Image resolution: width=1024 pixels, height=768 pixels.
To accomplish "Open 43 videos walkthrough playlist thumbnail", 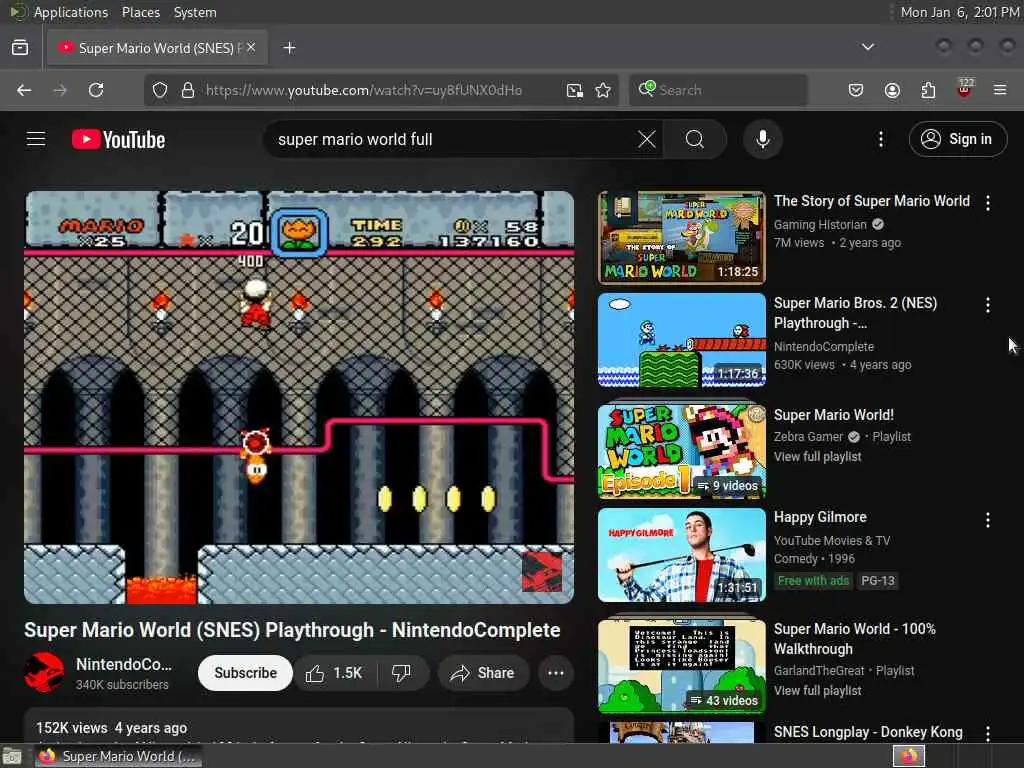I will coord(681,666).
